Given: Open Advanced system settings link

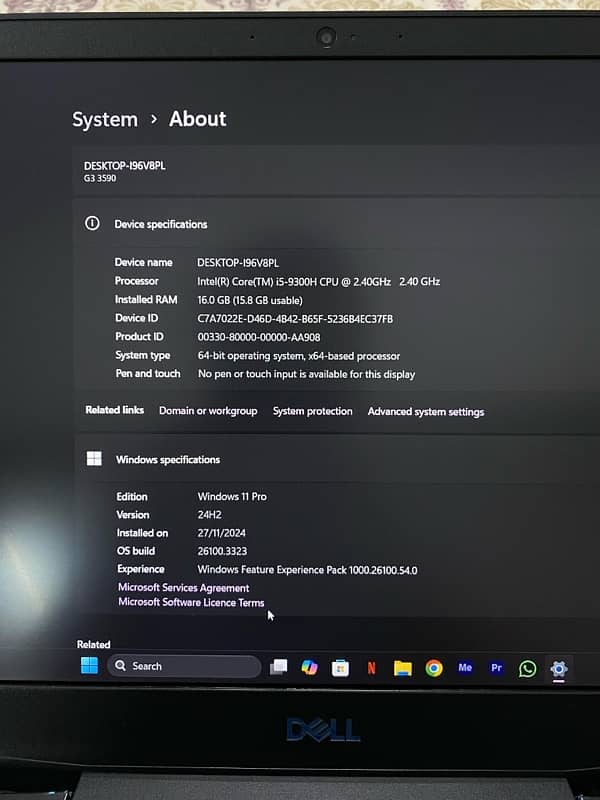Looking at the screenshot, I should coord(426,412).
